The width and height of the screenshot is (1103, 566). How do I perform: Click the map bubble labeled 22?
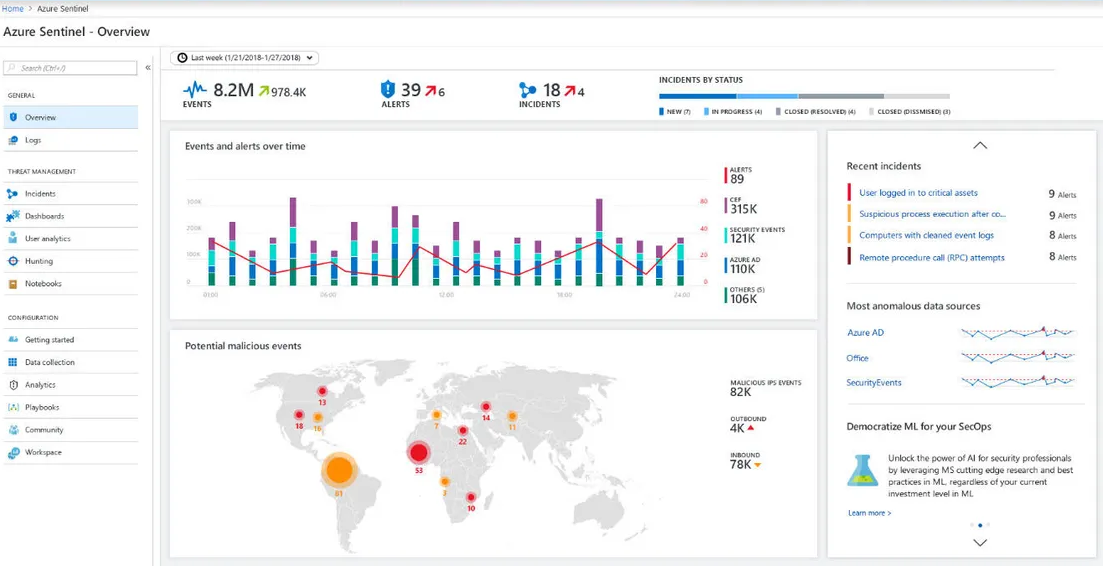tap(462, 430)
